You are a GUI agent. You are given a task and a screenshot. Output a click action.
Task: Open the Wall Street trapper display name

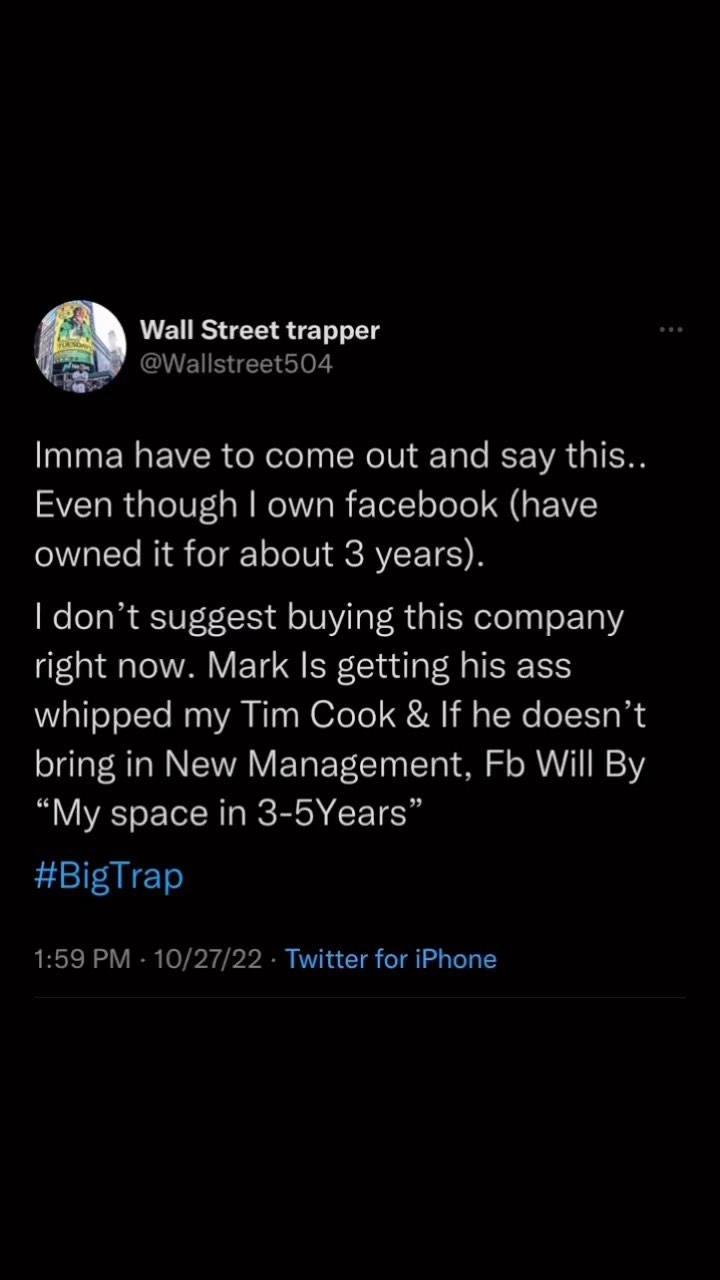260,330
